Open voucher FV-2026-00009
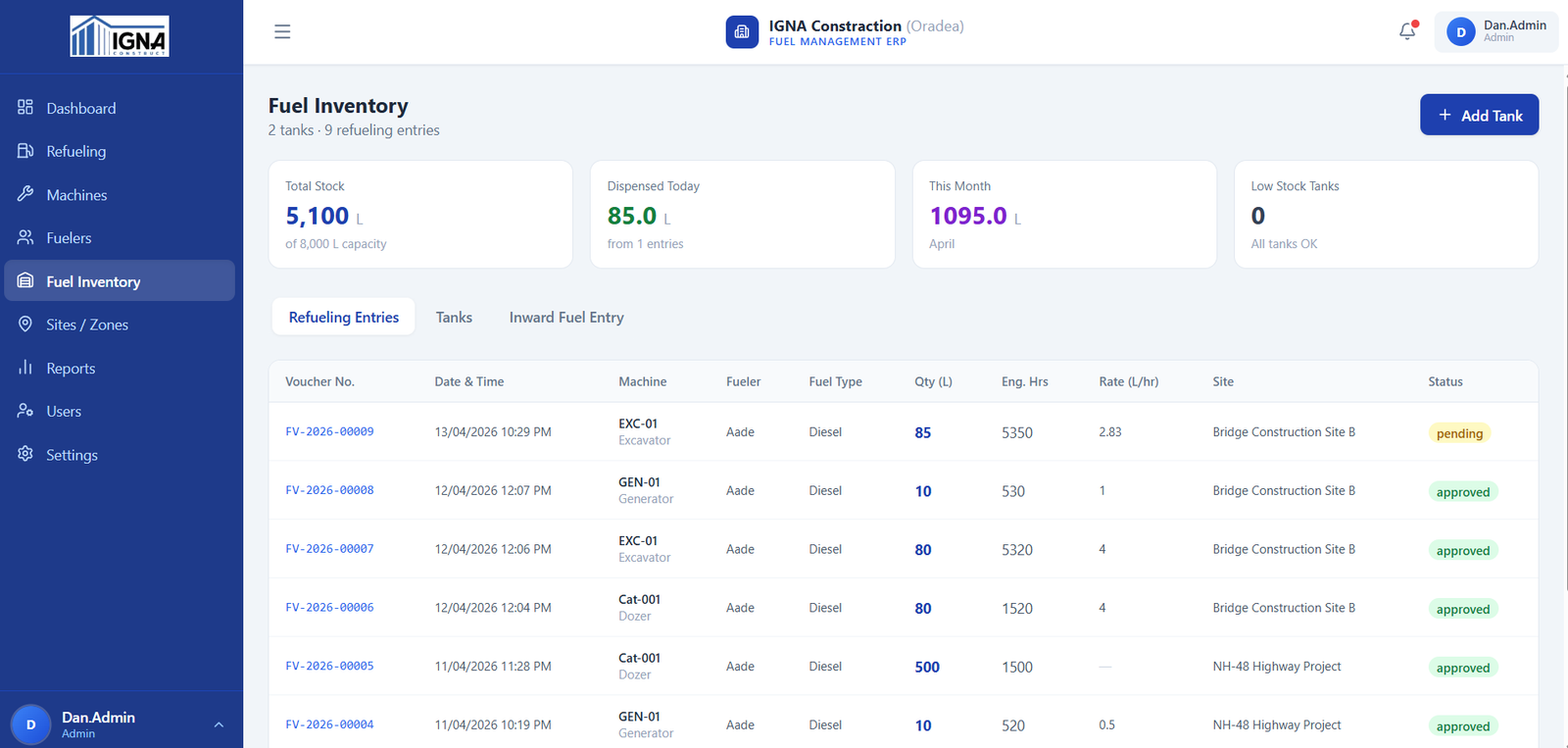Viewport: 1568px width, 748px height. tap(329, 431)
